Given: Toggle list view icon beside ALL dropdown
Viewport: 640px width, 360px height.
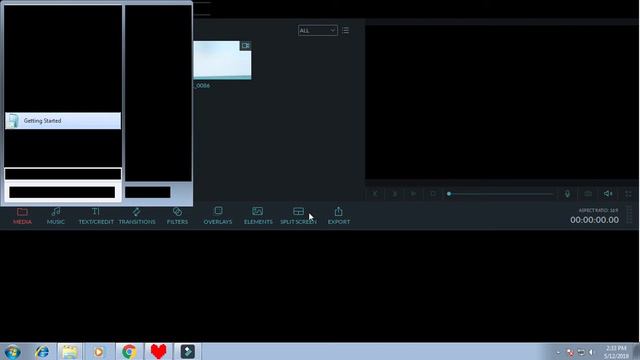Looking at the screenshot, I should point(346,30).
